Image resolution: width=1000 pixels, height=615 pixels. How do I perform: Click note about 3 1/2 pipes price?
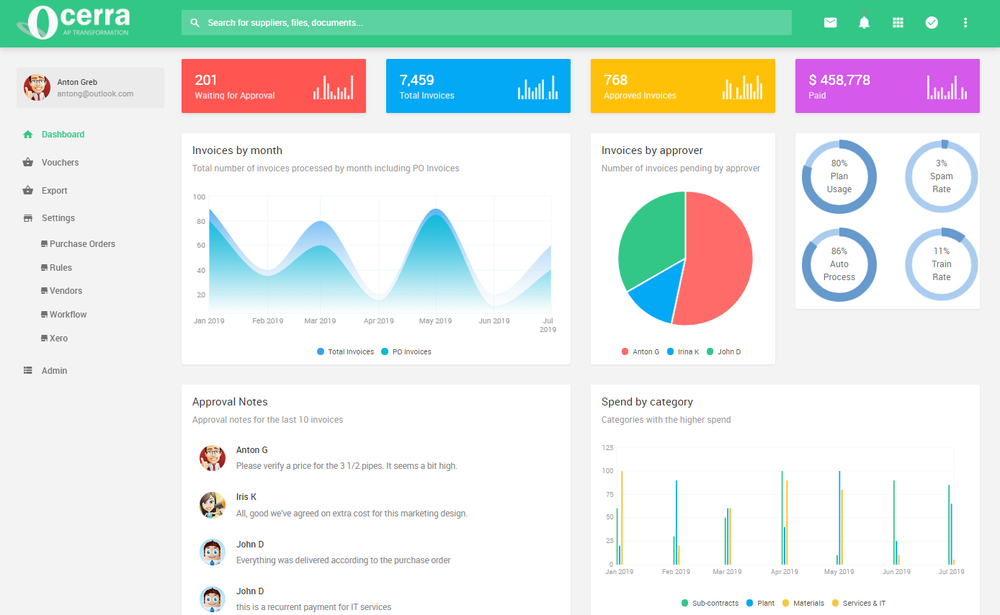[x=347, y=466]
